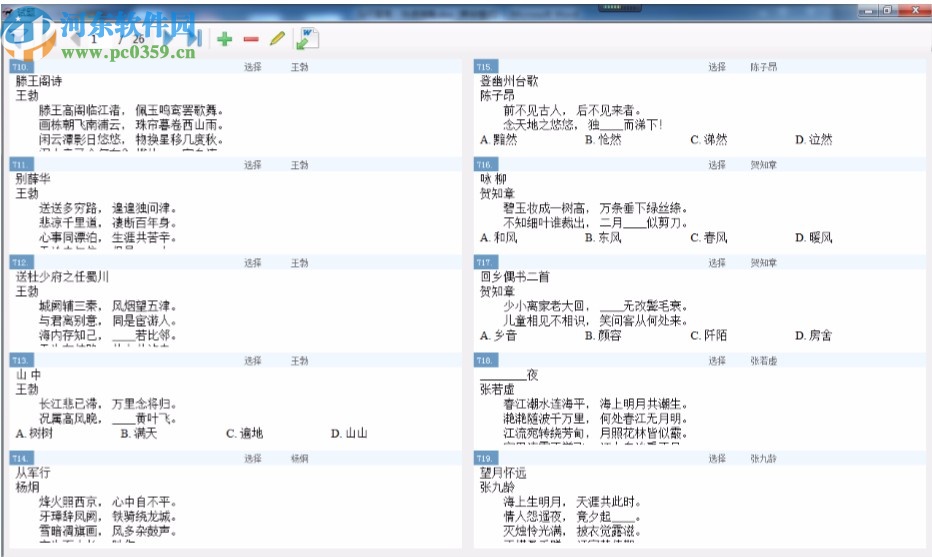This screenshot has width=932, height=557.
Task: Go to previous page arrow
Action: click(x=74, y=39)
